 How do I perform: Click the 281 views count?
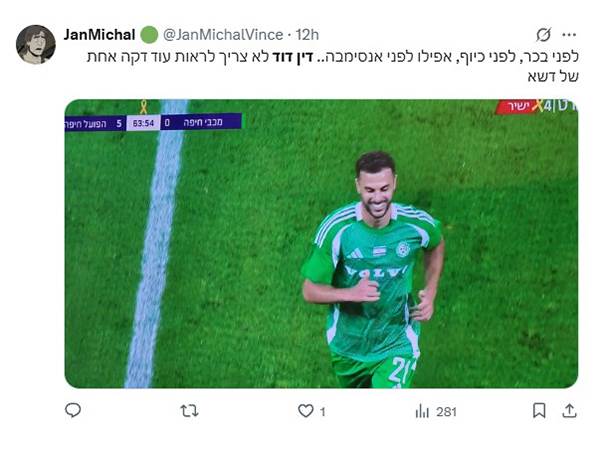446,412
